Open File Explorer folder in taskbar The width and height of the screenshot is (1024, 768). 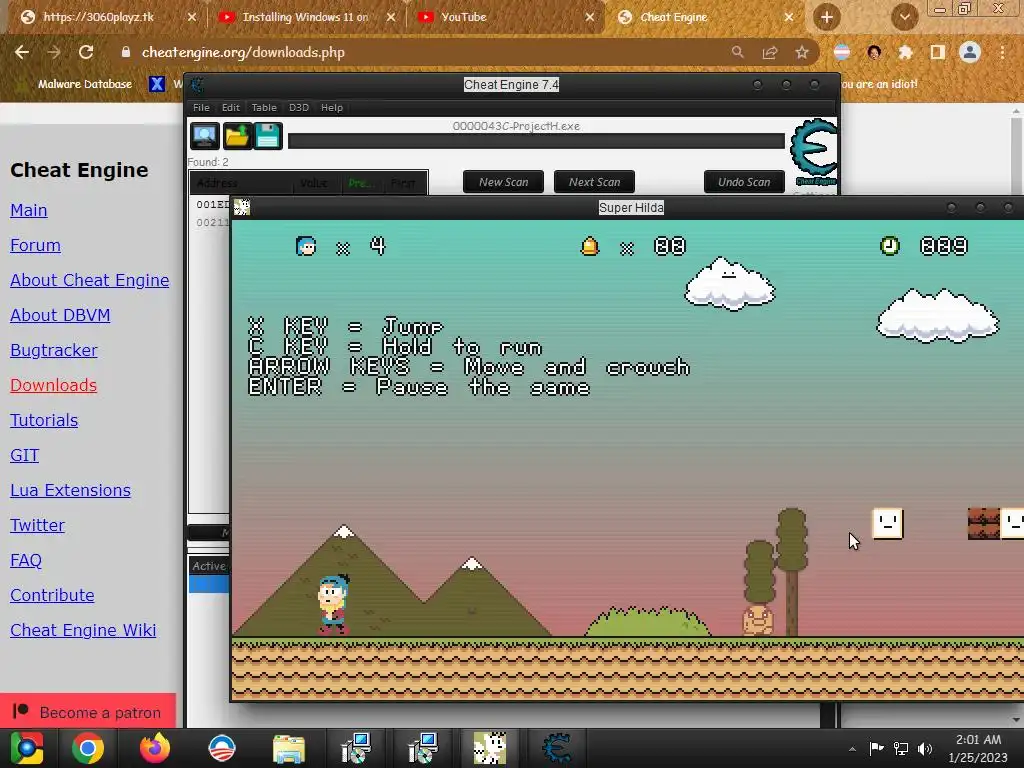coord(289,748)
